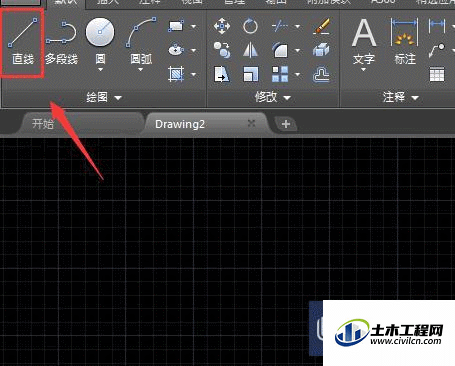Select the 多段线 (Polyline) tool

click(x=61, y=42)
